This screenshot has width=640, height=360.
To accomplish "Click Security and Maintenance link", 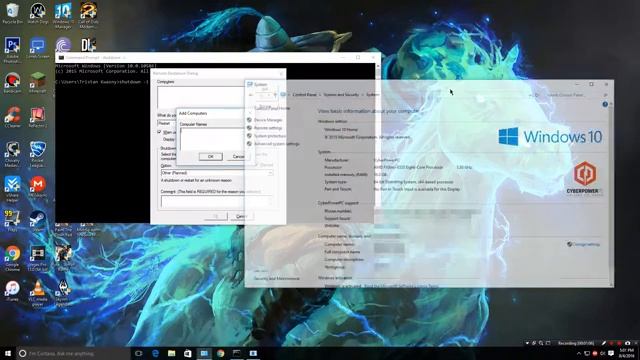I will pos(276,278).
